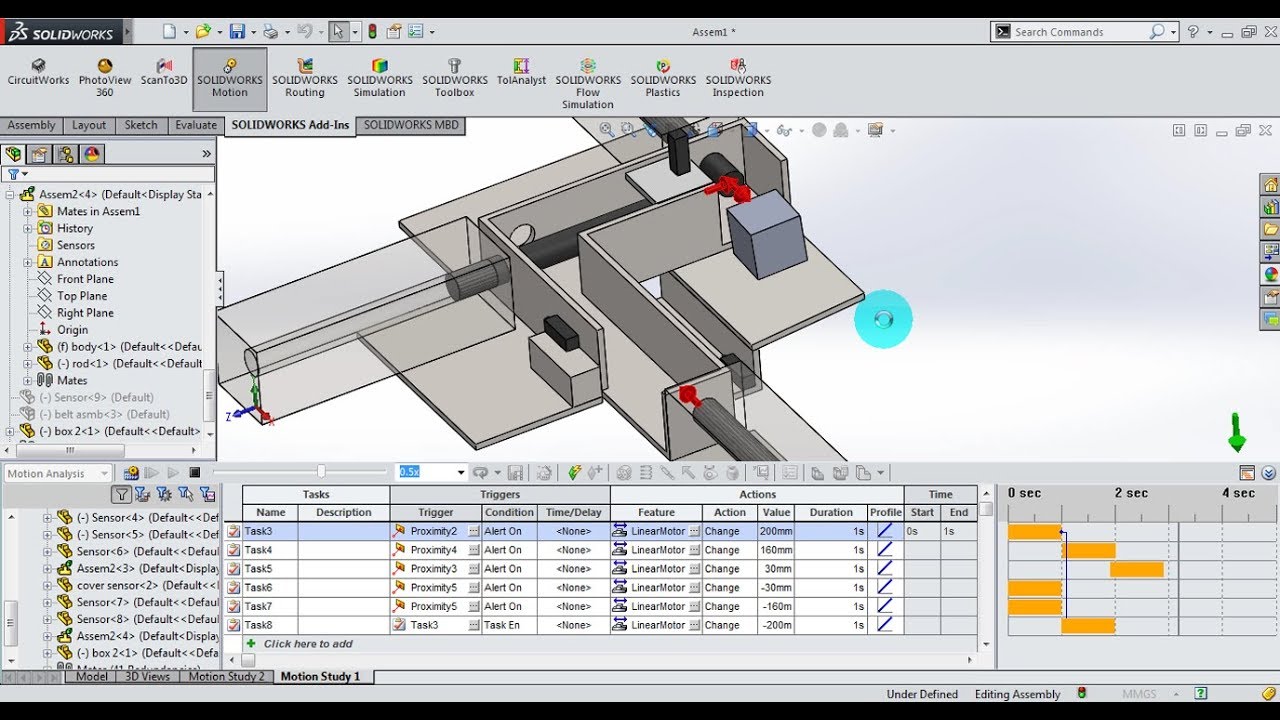Activate SOLIDWORKS Routing add-in

point(305,78)
